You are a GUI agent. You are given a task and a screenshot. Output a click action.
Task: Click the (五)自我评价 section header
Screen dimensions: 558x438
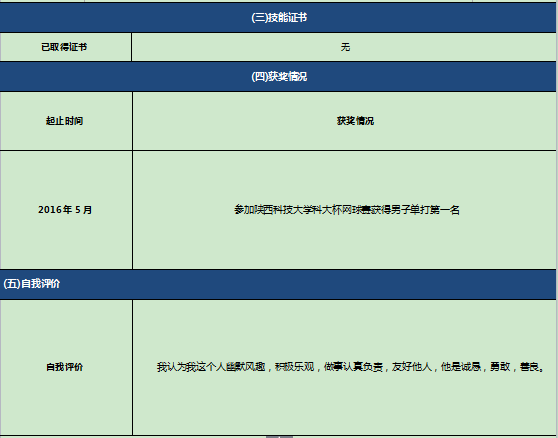point(278,284)
